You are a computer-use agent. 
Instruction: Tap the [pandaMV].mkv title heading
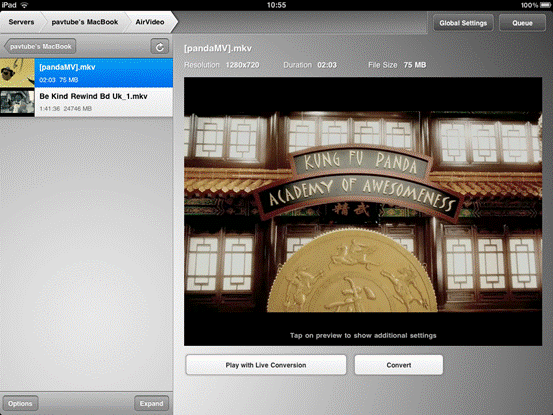[x=218, y=48]
